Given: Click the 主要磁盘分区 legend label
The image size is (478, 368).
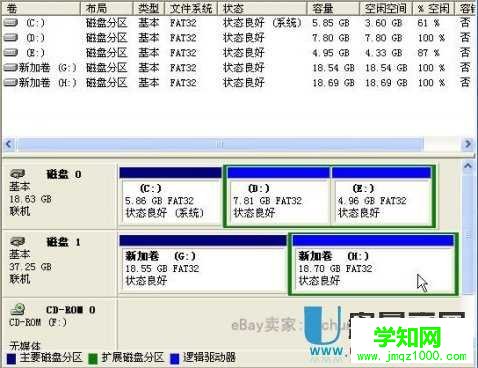Looking at the screenshot, I should coord(51,358).
